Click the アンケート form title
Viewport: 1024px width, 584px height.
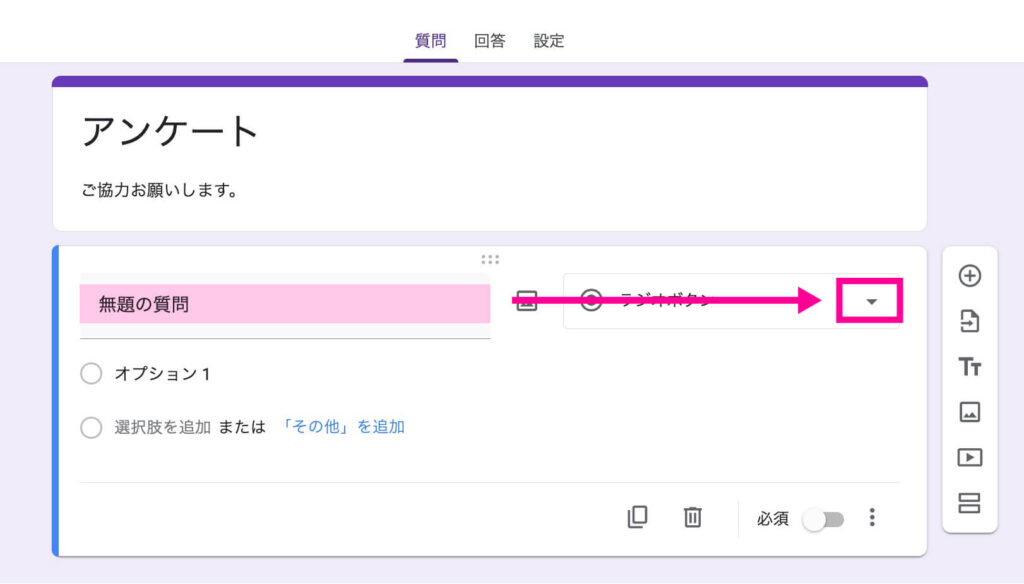[171, 131]
